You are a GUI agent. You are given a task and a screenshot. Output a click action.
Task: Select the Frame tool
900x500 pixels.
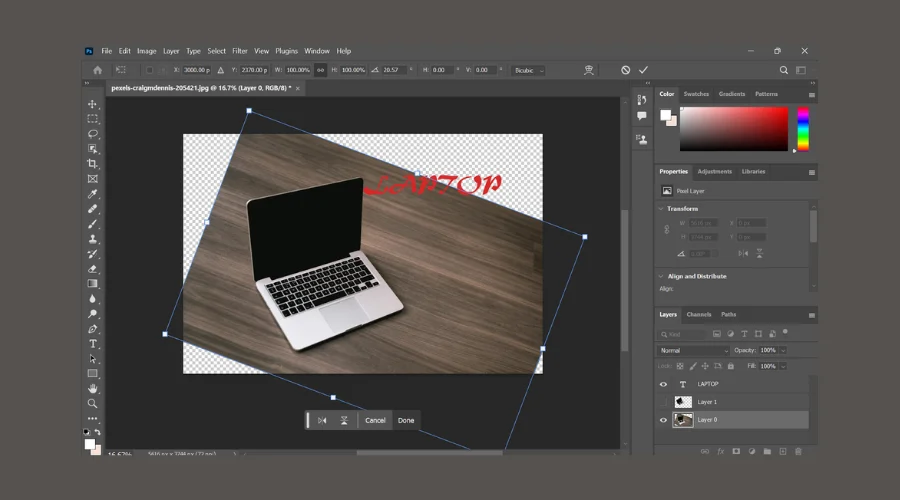(x=92, y=179)
